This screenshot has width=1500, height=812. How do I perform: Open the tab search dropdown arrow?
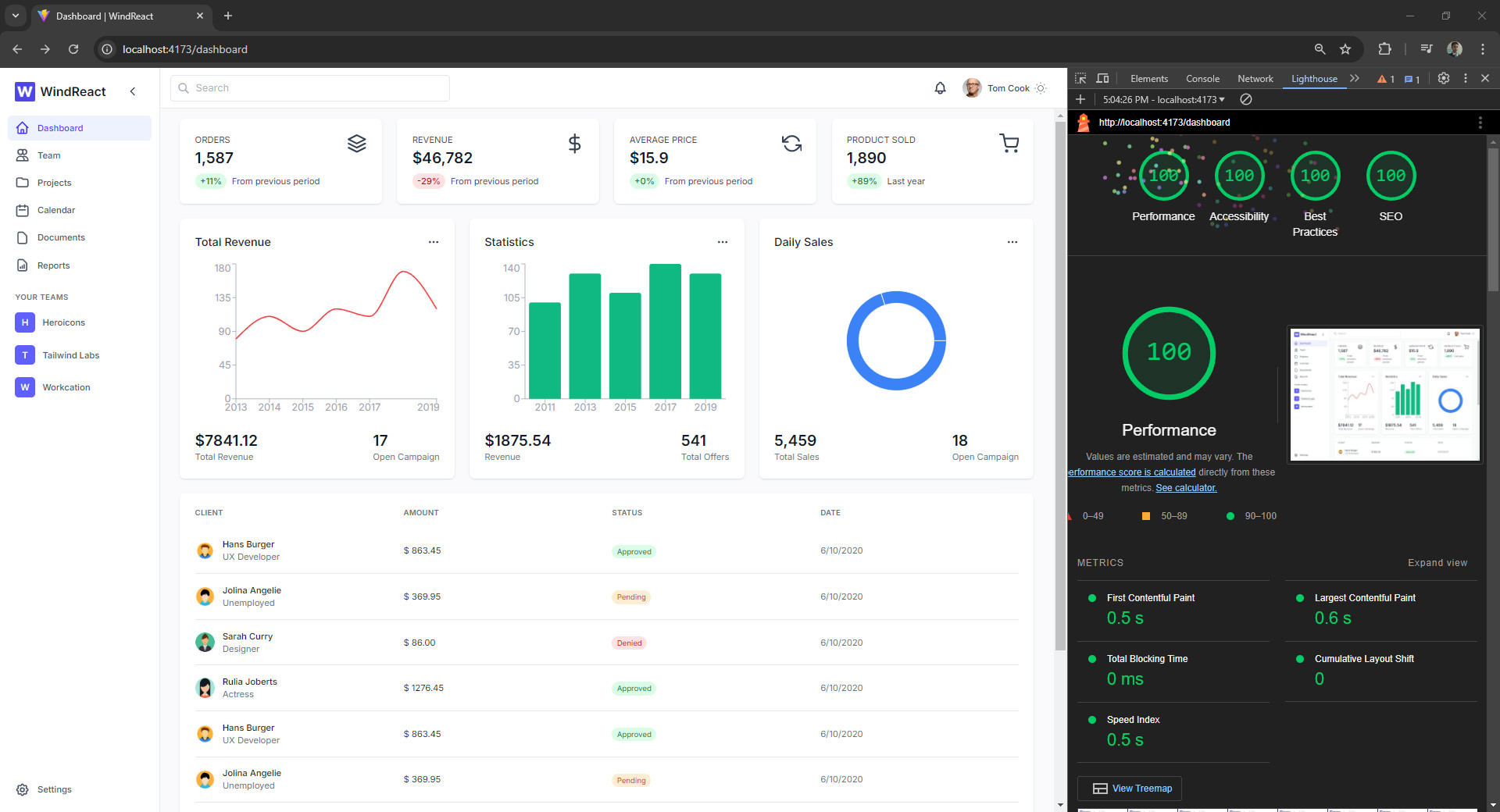15,16
